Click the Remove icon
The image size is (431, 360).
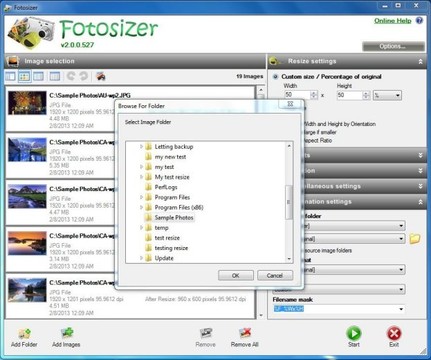[206, 334]
